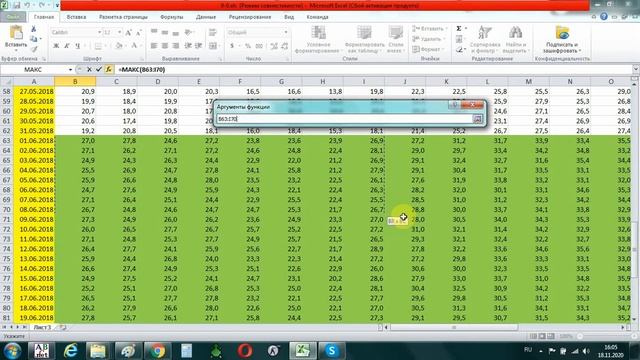Viewport: 640px width, 360px height.
Task: Open the font color A swatch
Action: pyautogui.click(x=133, y=46)
